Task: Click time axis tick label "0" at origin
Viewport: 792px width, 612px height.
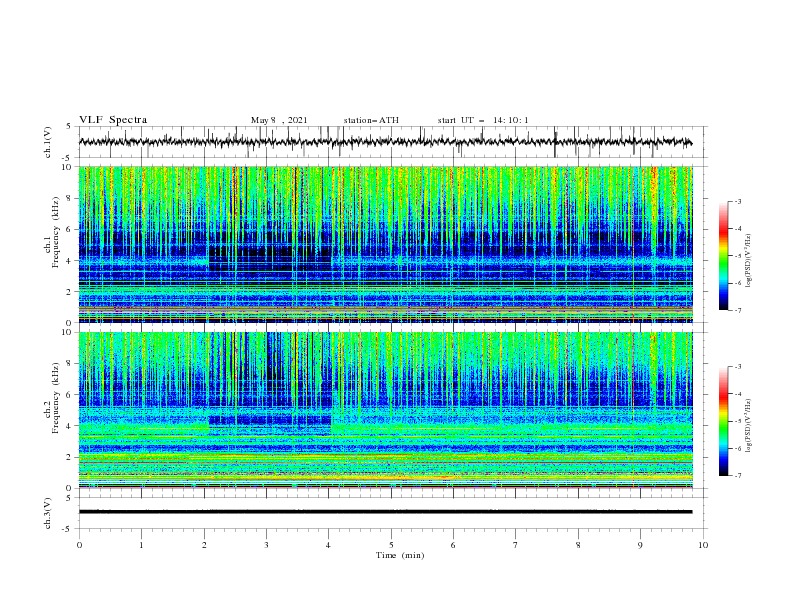Action: point(79,545)
